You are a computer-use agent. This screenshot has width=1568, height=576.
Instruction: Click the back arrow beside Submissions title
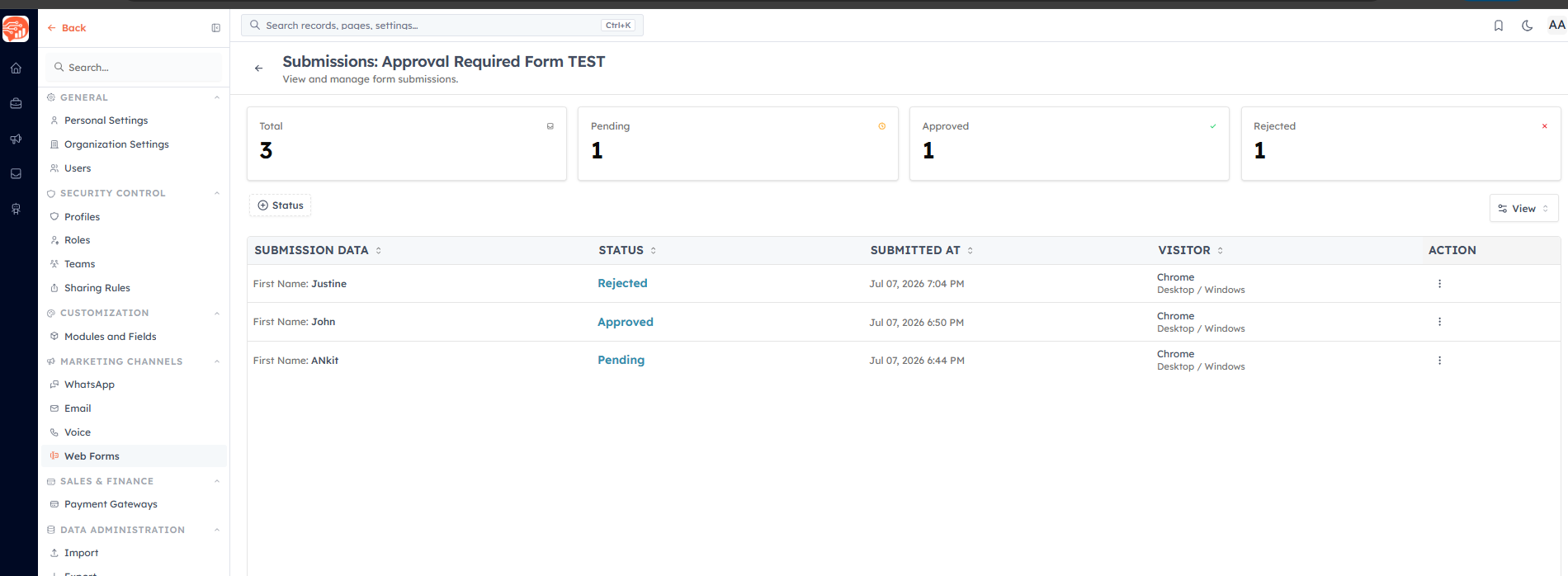pos(259,68)
